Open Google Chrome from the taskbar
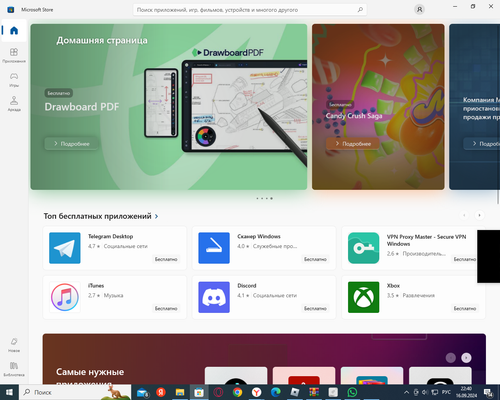Image resolution: width=500 pixels, height=400 pixels. pos(237,392)
